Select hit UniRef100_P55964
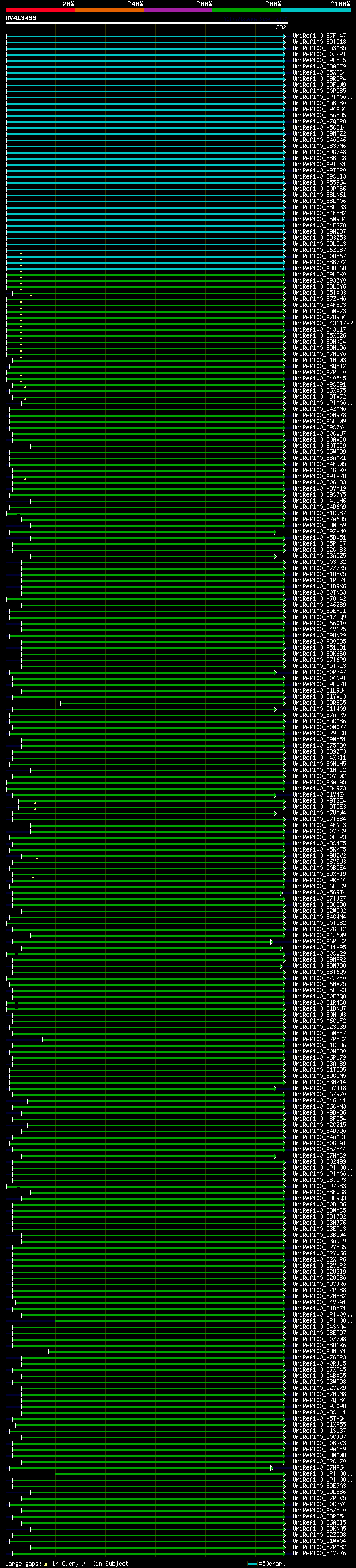The height and width of the screenshot is (1568, 356). point(319,182)
